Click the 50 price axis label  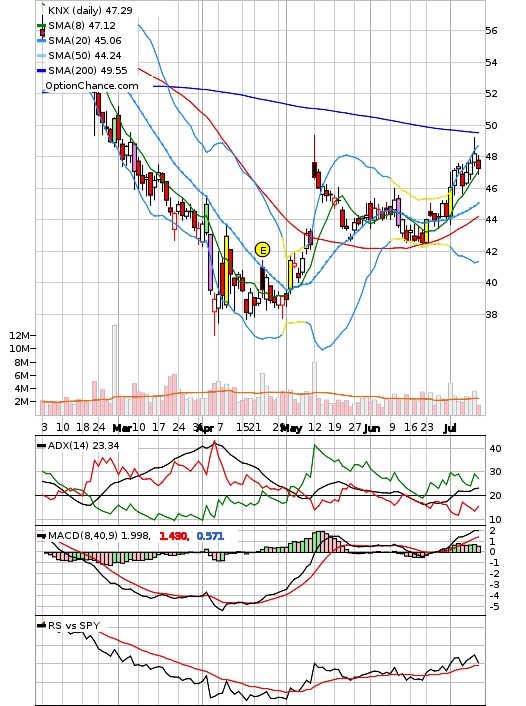(491, 125)
